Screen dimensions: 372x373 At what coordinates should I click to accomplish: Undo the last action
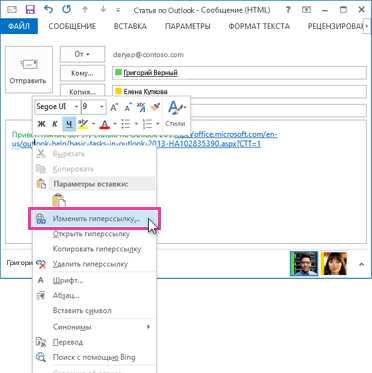click(49, 10)
